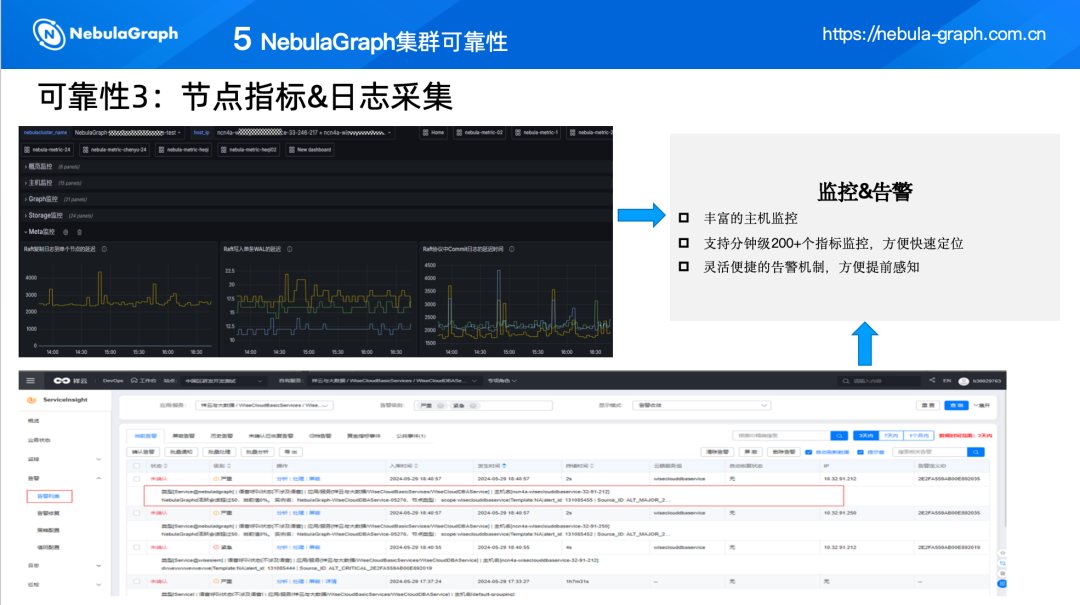Click the 删除告警 button
Screen dimensions: 1080x605
(783, 452)
